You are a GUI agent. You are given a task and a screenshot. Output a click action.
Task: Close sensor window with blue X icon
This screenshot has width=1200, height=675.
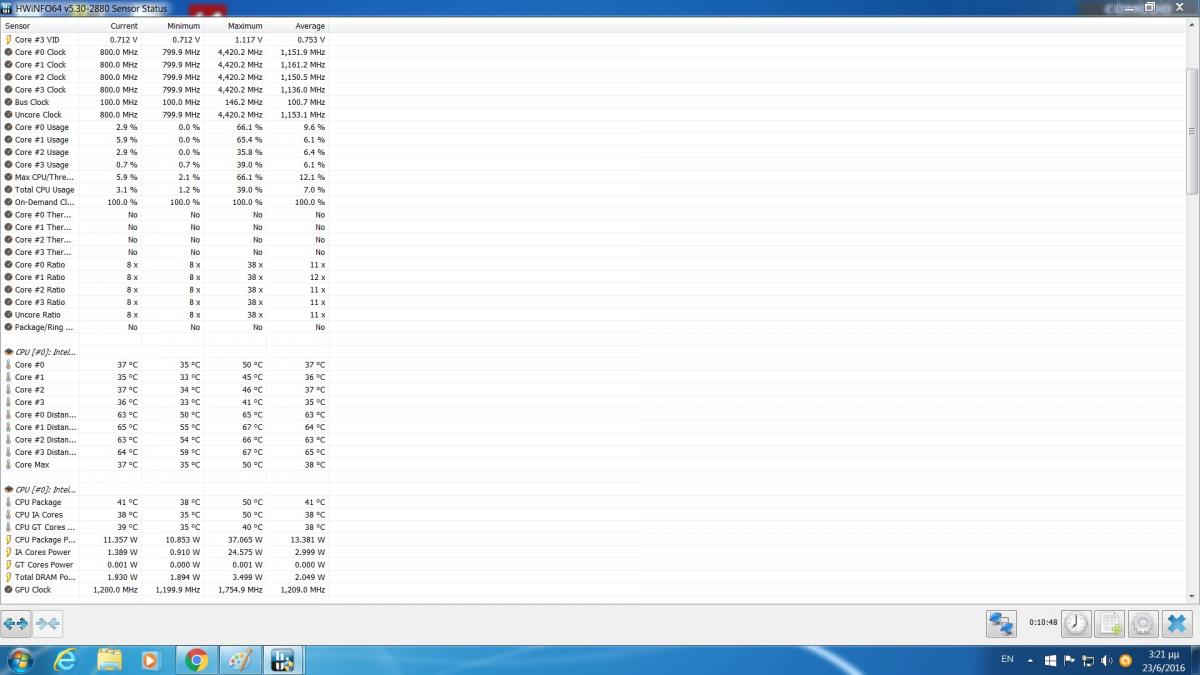(x=1177, y=623)
